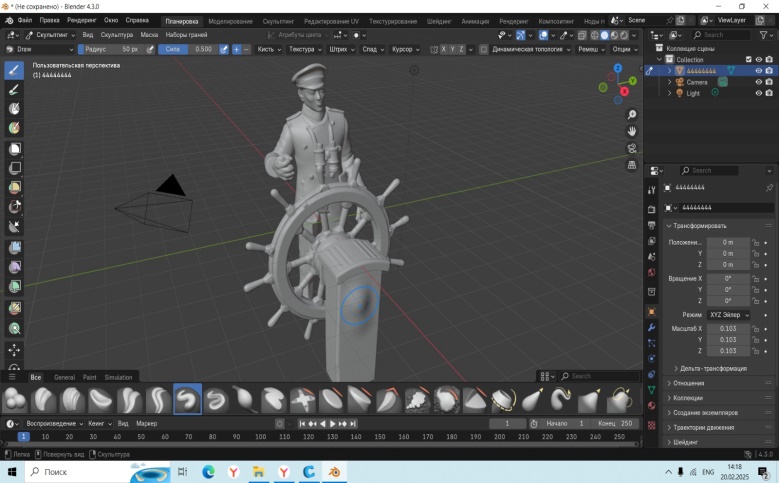Open the XYZ Эйлер rotation mode dropdown
This screenshot has width=779, height=483.
(729, 315)
